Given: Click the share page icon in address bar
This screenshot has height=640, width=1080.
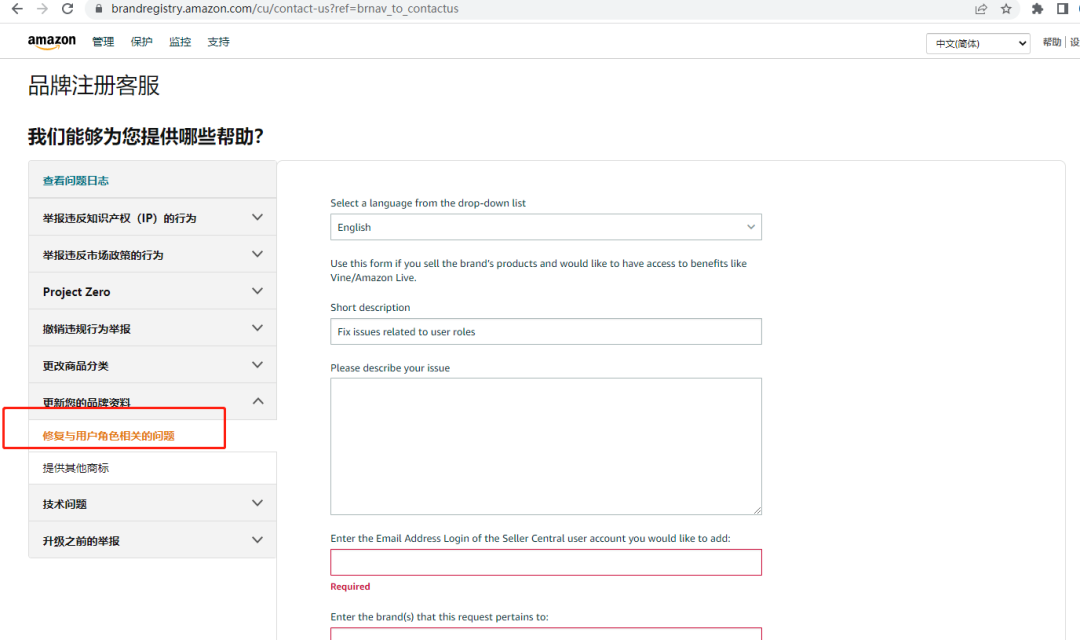Looking at the screenshot, I should pos(981,9).
